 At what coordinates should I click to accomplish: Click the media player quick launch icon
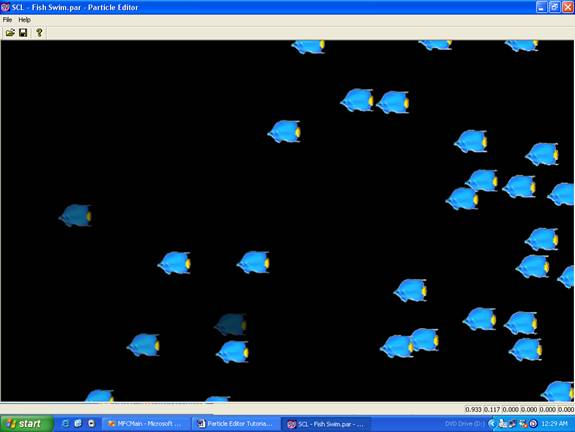pyautogui.click(x=91, y=424)
